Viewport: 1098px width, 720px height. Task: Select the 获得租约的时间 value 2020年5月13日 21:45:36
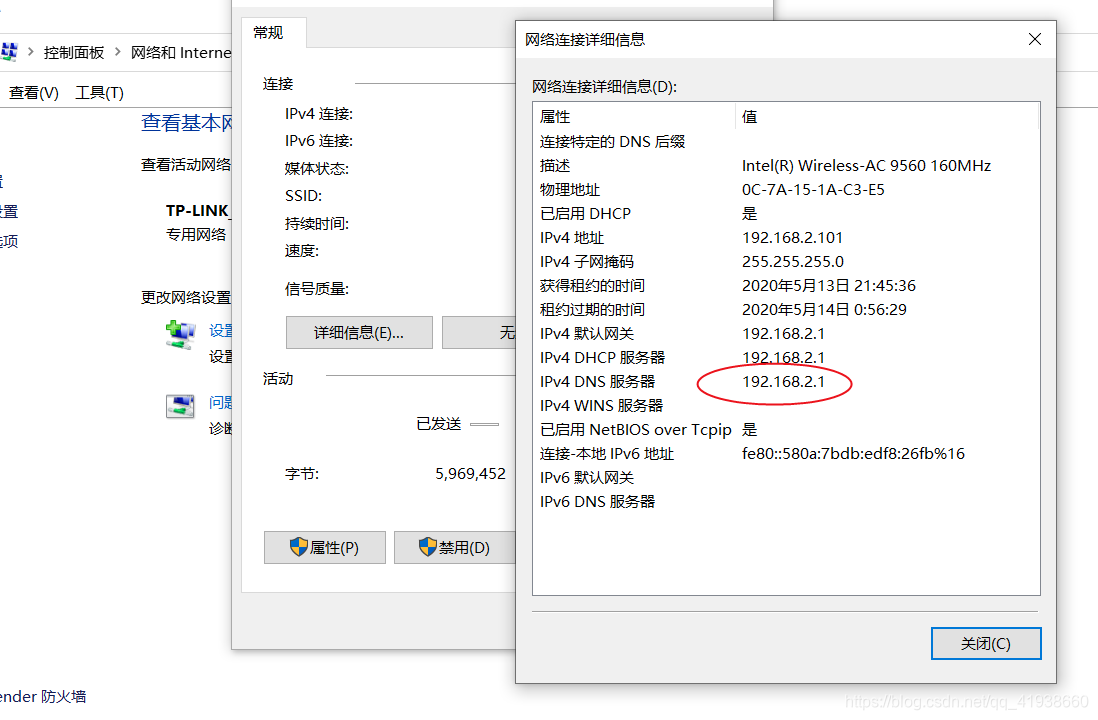828,286
